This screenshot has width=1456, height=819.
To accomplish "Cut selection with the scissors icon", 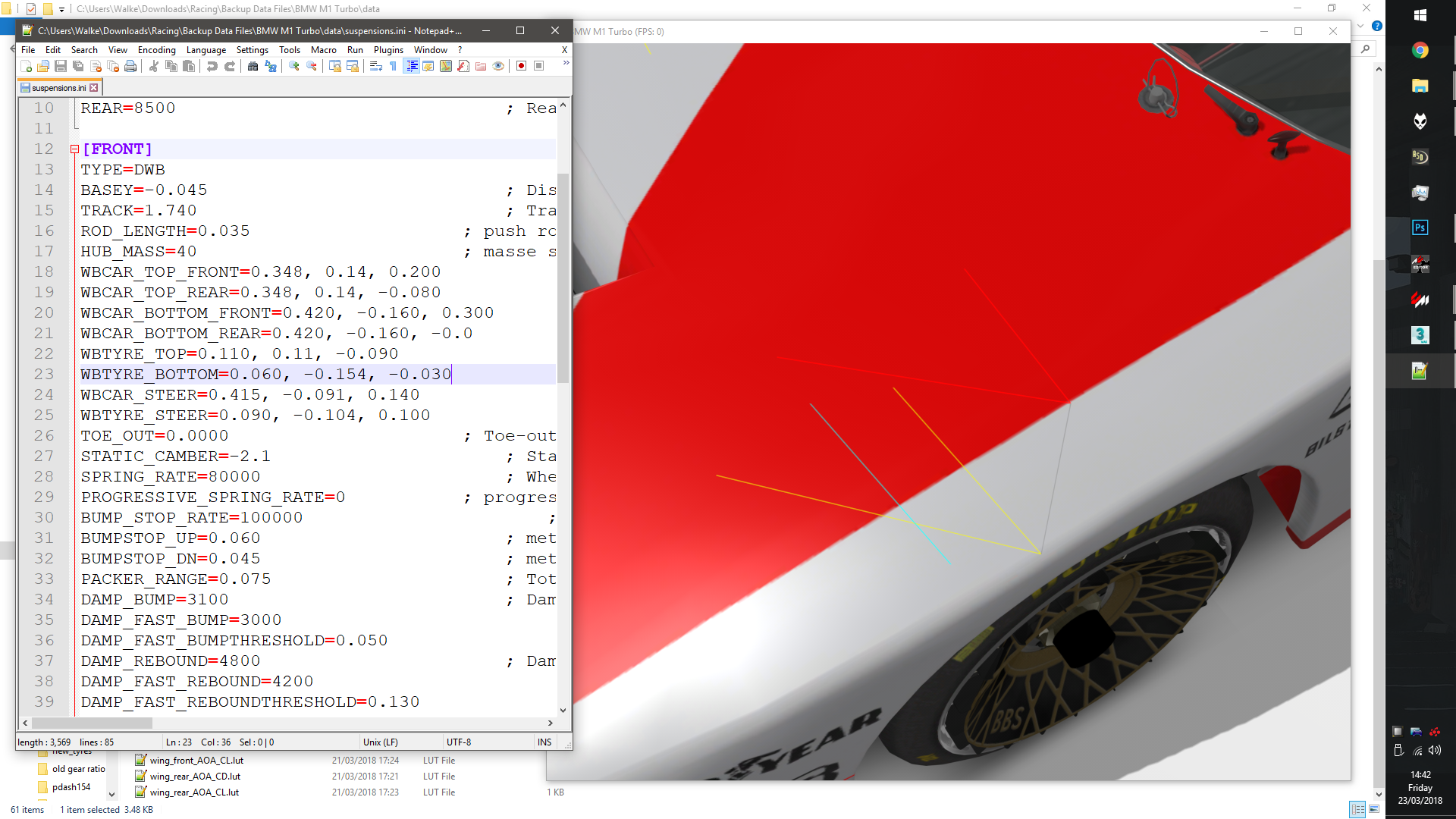I will [154, 66].
